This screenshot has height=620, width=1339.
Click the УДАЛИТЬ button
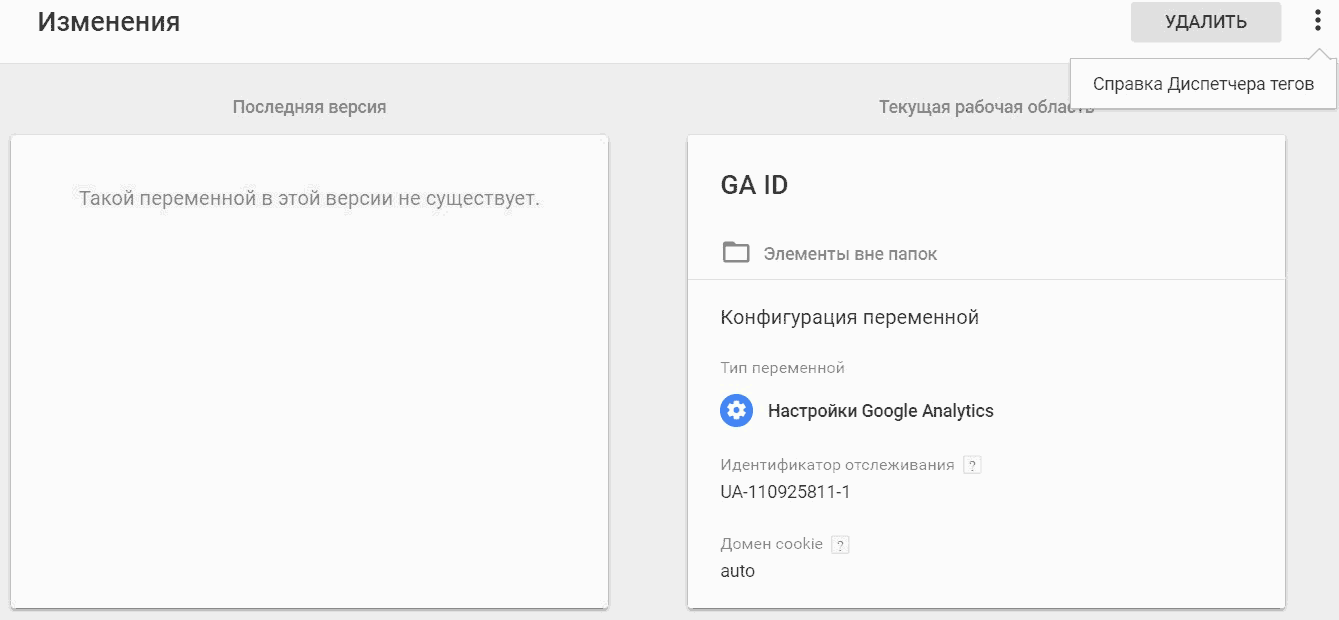click(1206, 22)
